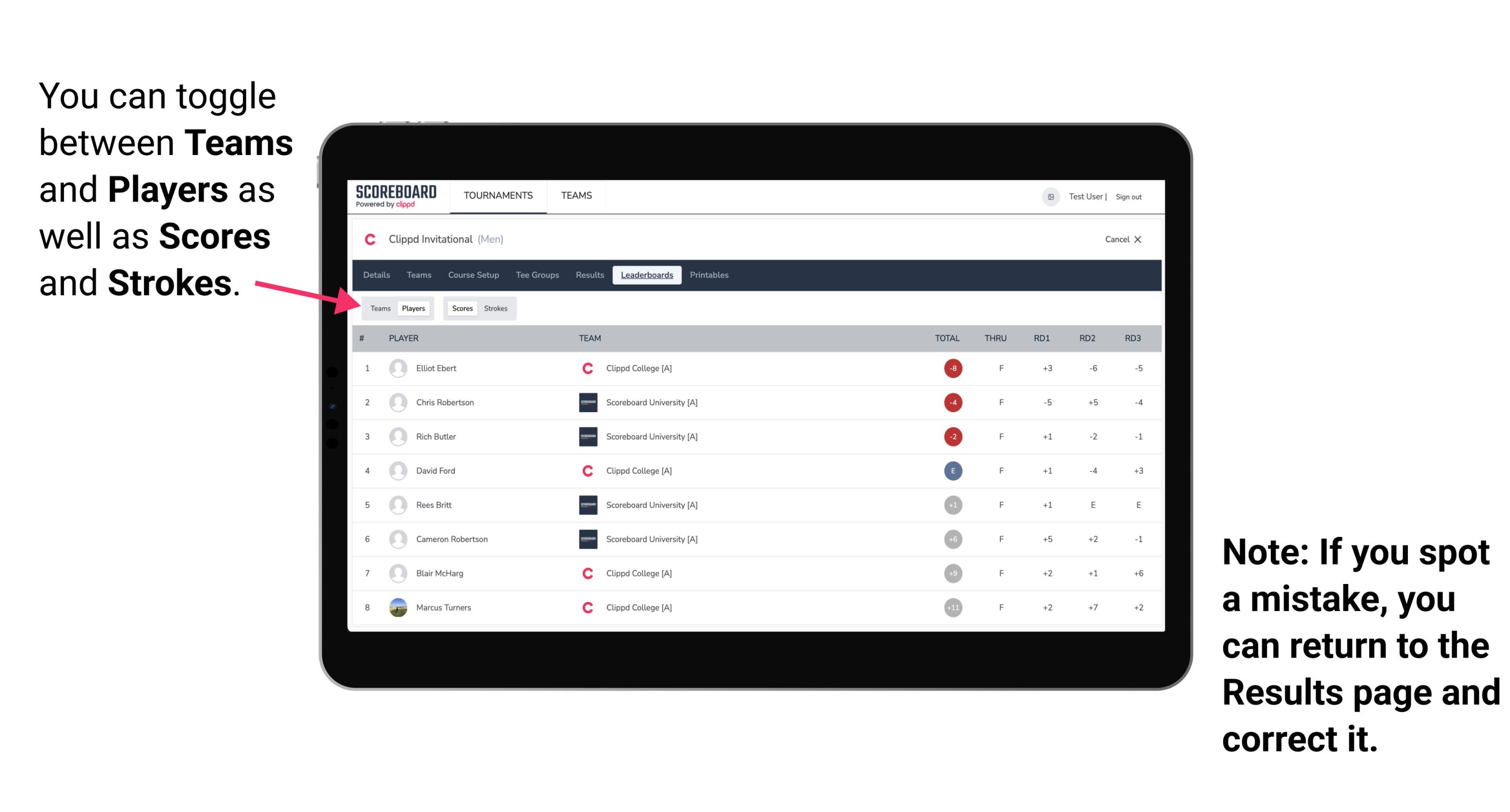
Task: Click player avatar icon for Elliot Ebert
Action: (x=396, y=368)
